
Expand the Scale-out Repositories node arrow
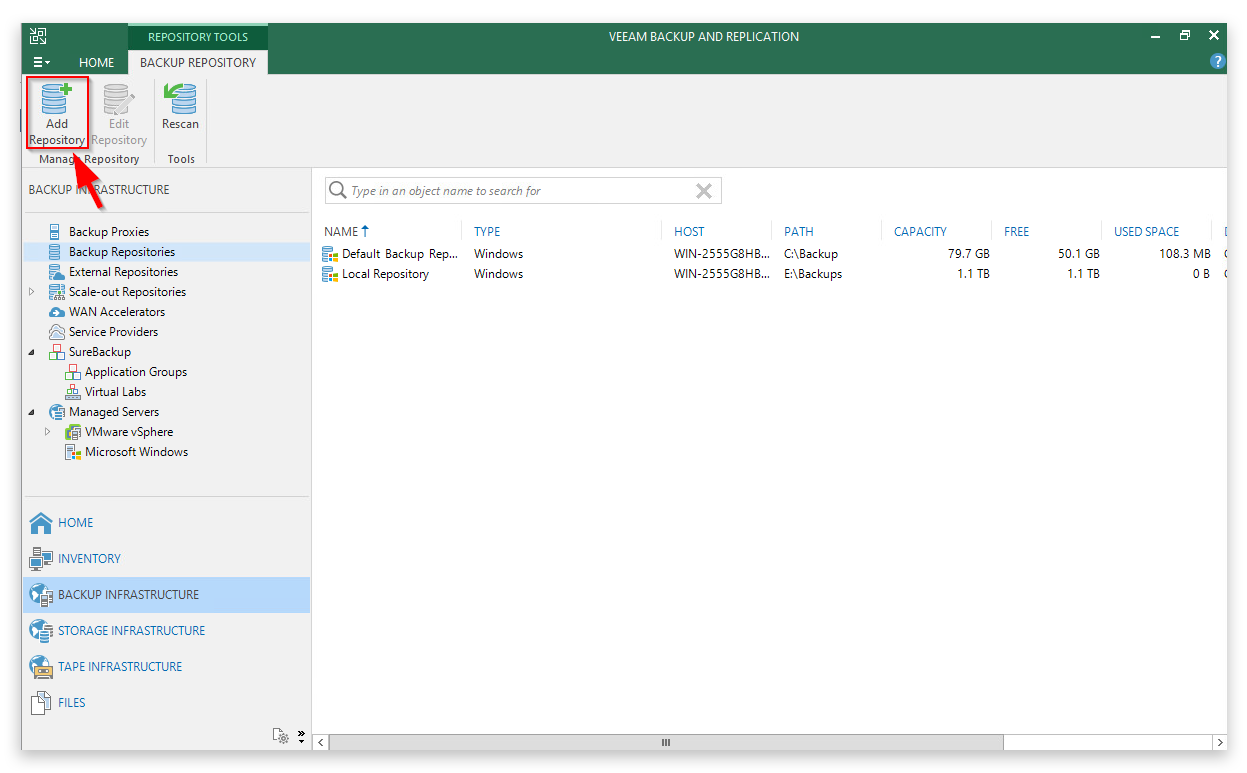point(32,292)
